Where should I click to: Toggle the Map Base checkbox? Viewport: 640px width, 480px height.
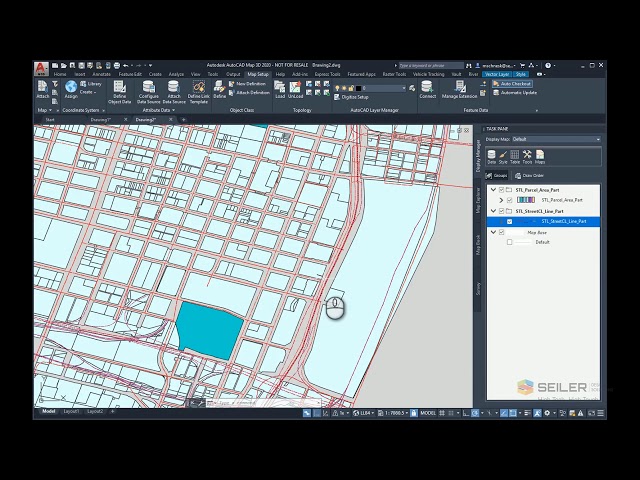[x=502, y=232]
